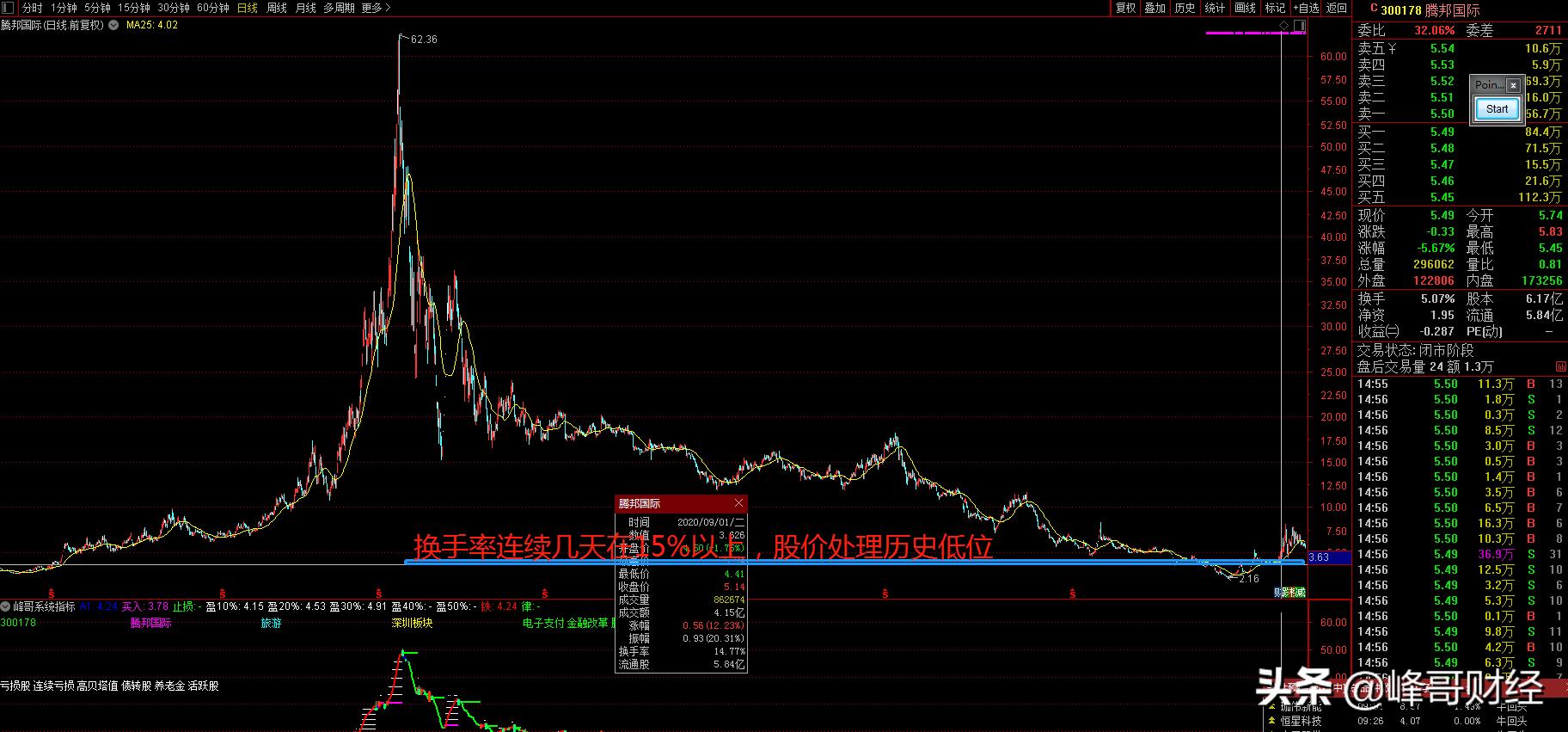The width and height of the screenshot is (1568, 732).
Task: Click the 时间 2020/09/01 row in the popup
Action: [681, 522]
